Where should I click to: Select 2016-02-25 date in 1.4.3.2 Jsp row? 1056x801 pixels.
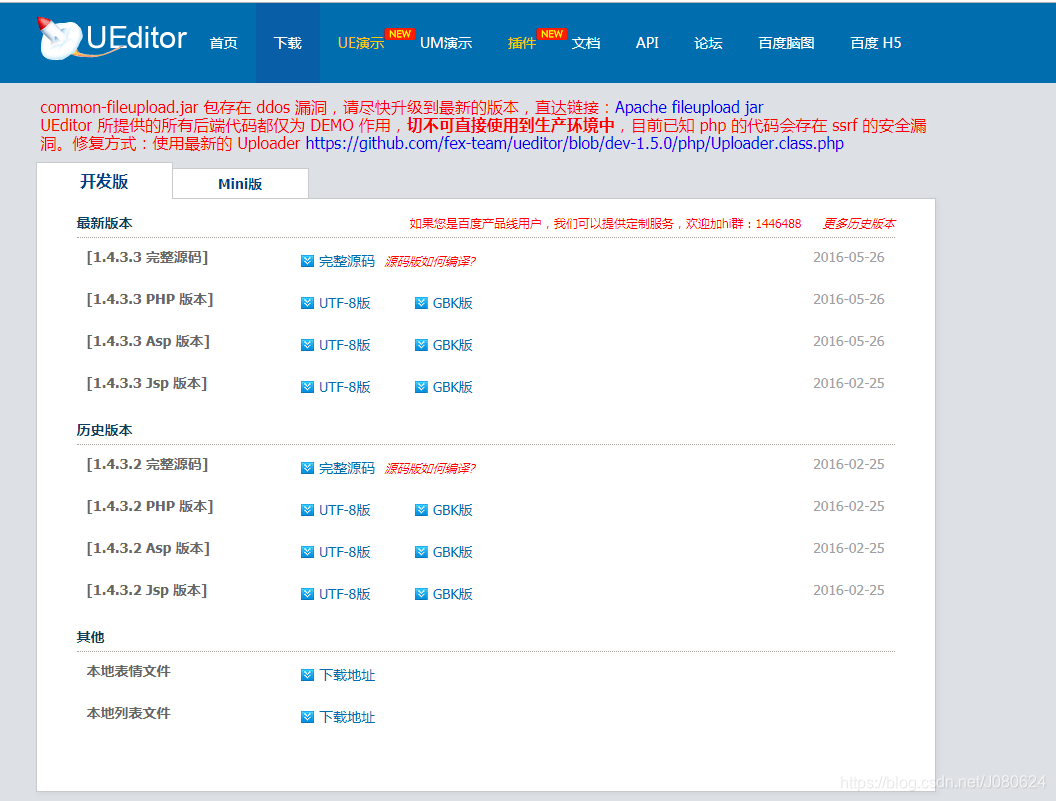point(849,590)
